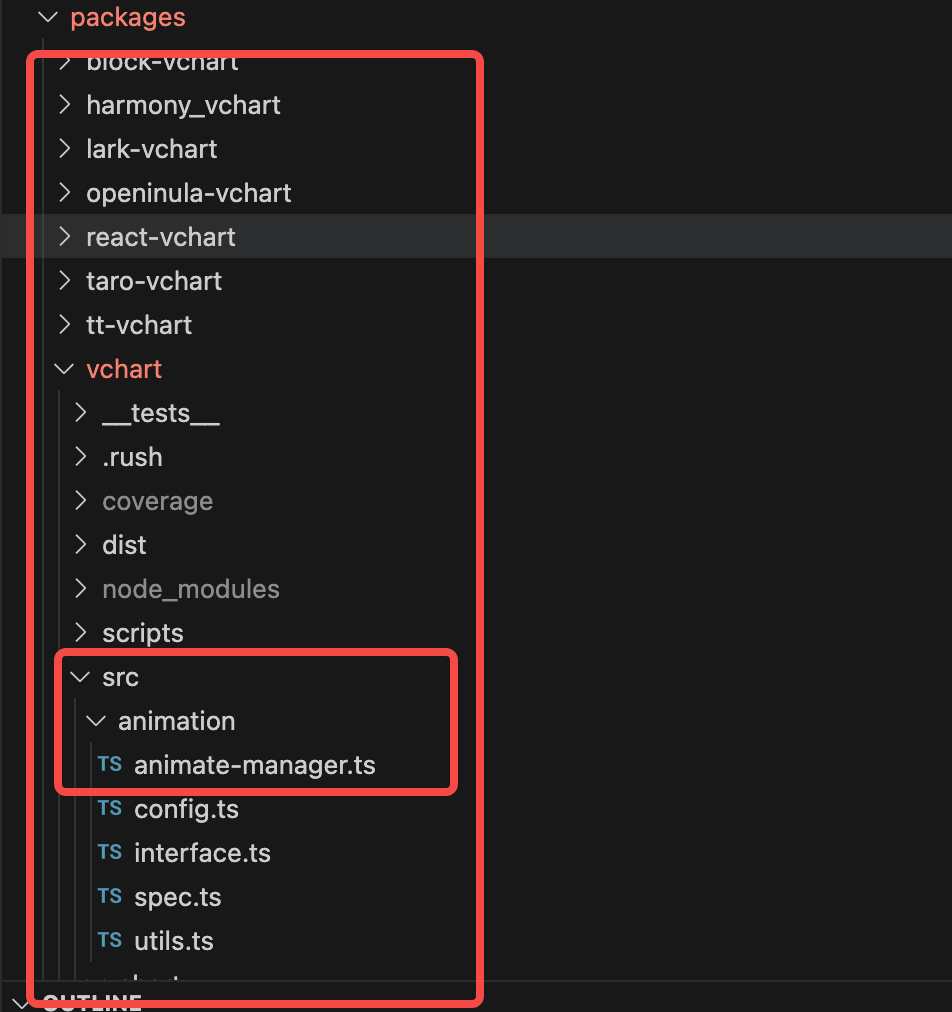Open the lark-vchart folder
952x1012 pixels.
coord(152,149)
